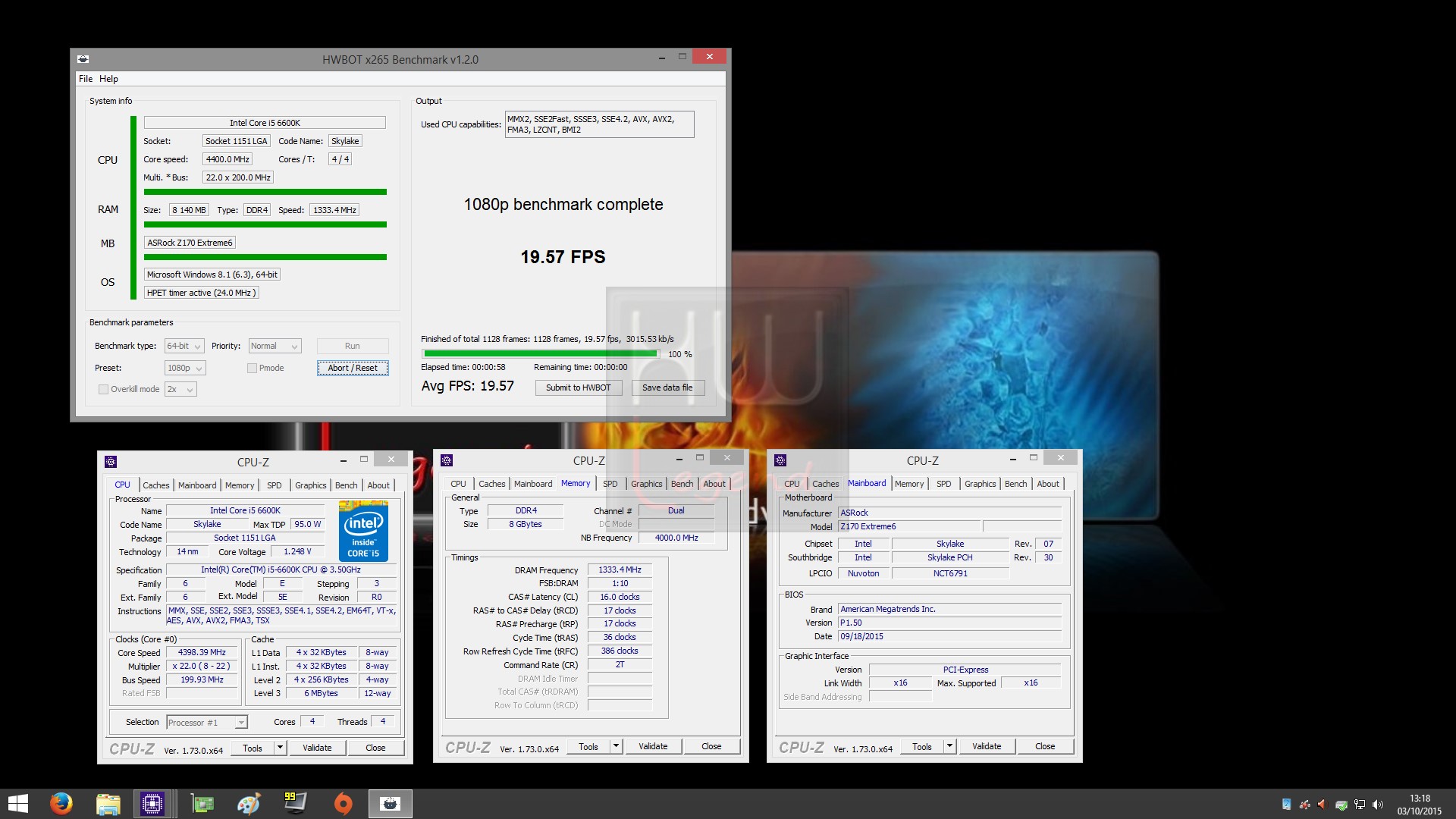Viewport: 1456px width, 819px height.
Task: Click Validate in the left CPU-Z window
Action: click(317, 748)
